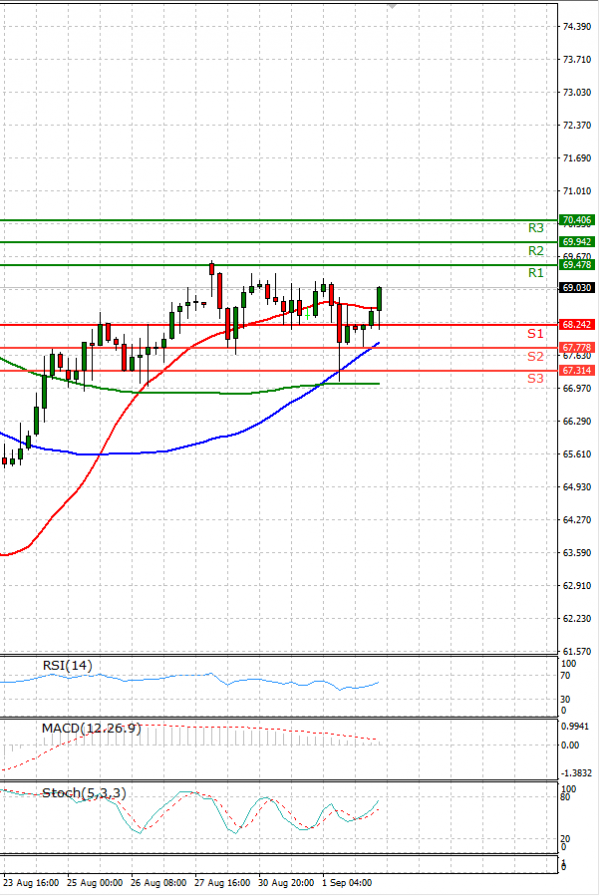The height and width of the screenshot is (896, 600).
Task: Click the 74.390 price scale value
Action: [577, 27]
